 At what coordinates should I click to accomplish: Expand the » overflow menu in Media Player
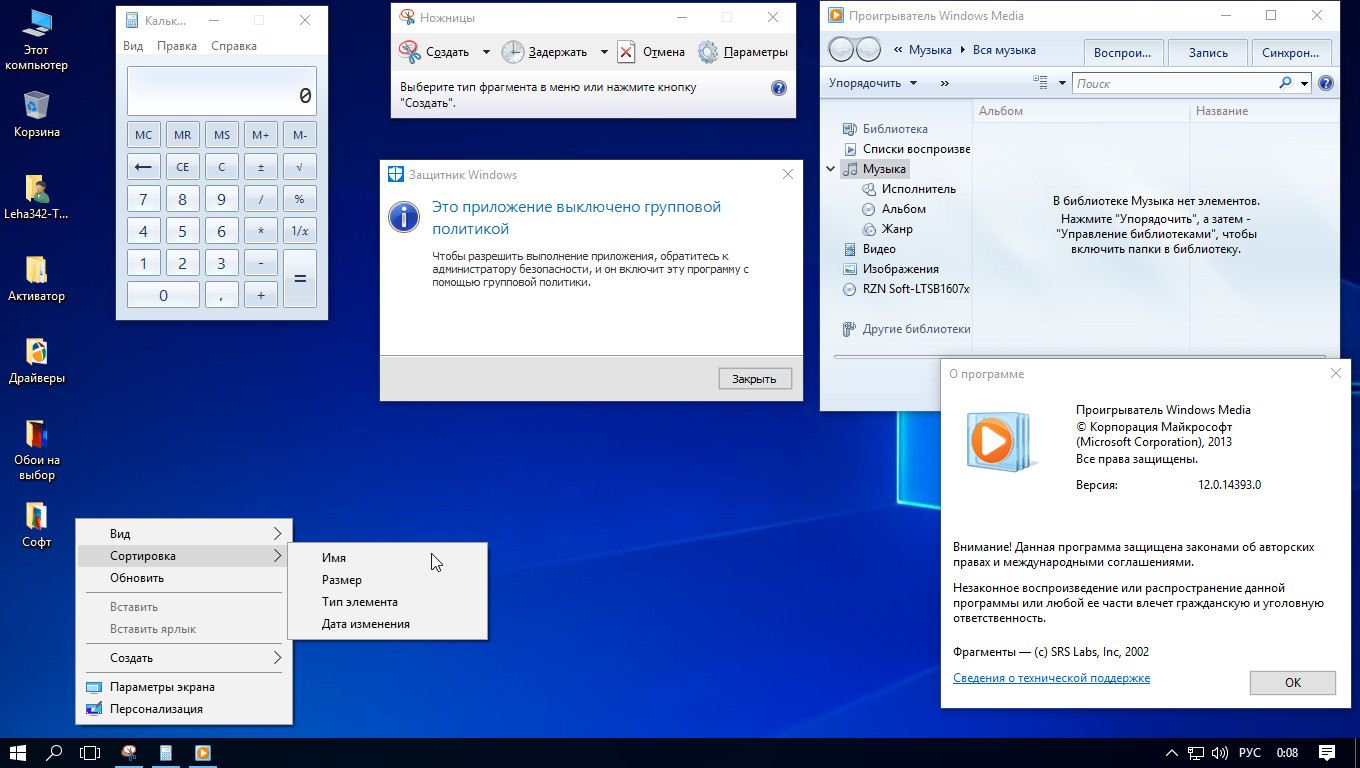[x=945, y=83]
